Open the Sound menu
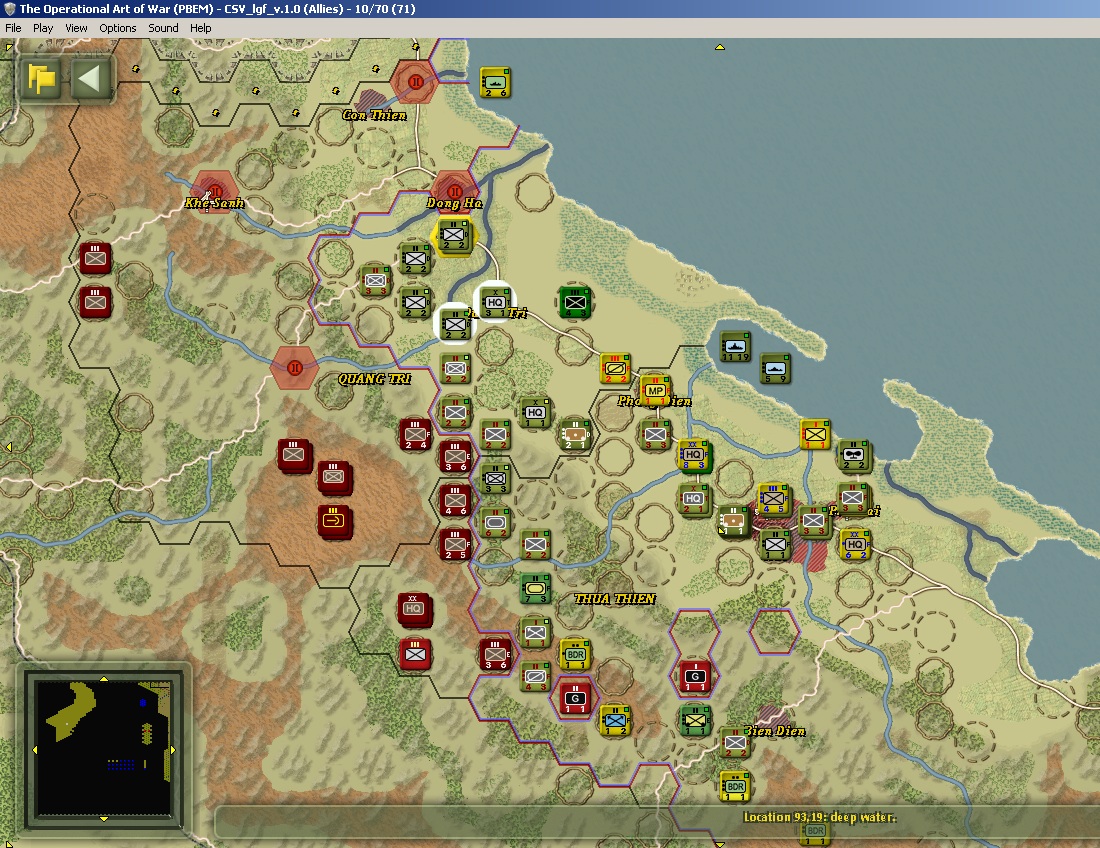Image resolution: width=1100 pixels, height=848 pixels. point(163,28)
